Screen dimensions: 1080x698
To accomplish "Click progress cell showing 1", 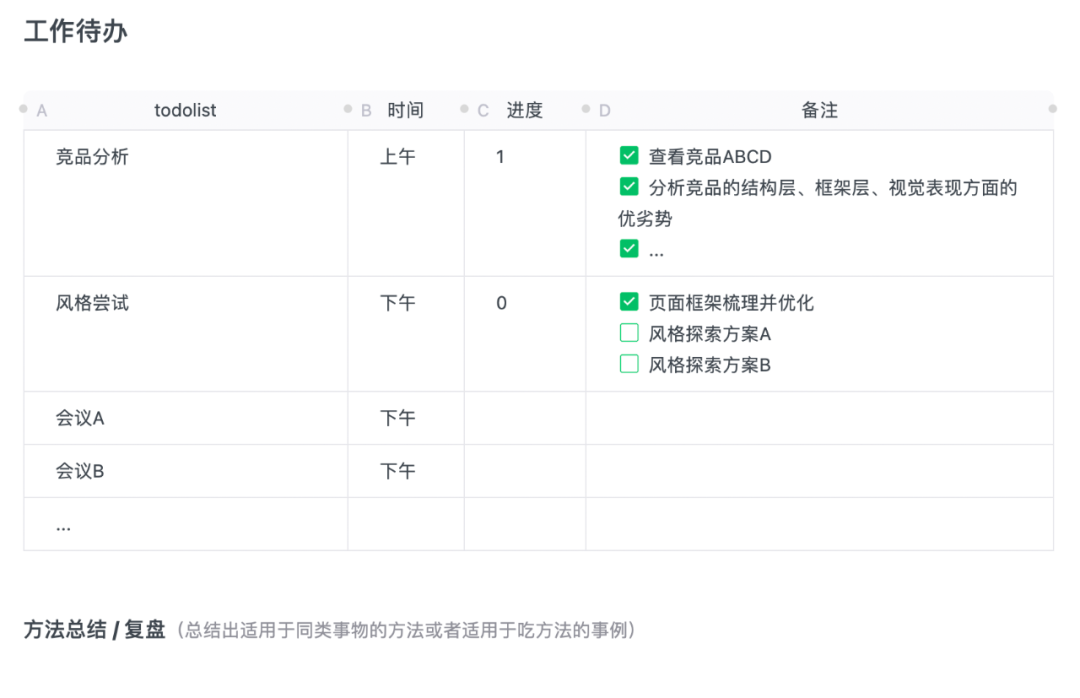I will 501,157.
